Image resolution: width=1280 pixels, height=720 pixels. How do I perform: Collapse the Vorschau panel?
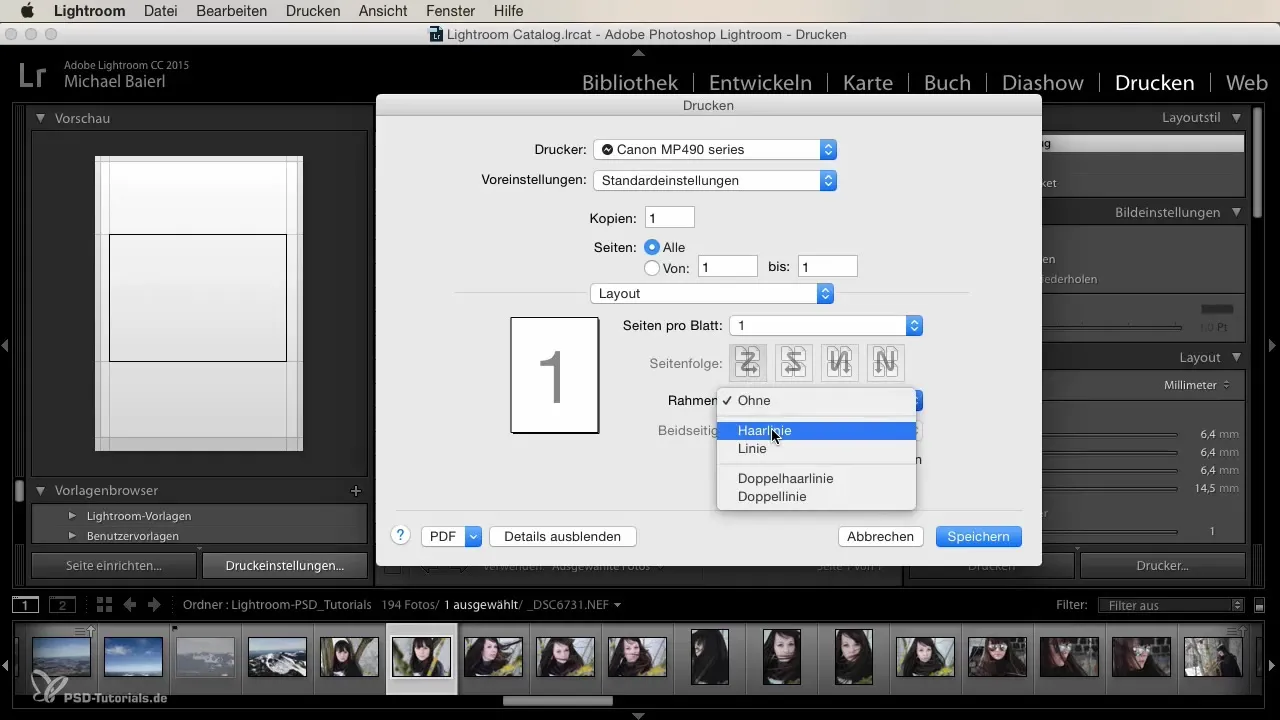coord(40,118)
